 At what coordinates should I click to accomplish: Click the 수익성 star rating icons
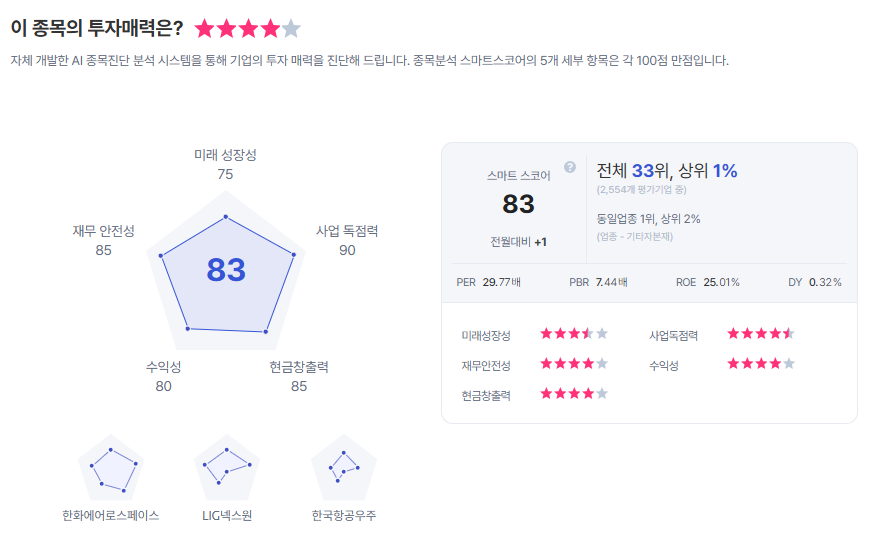tap(761, 364)
